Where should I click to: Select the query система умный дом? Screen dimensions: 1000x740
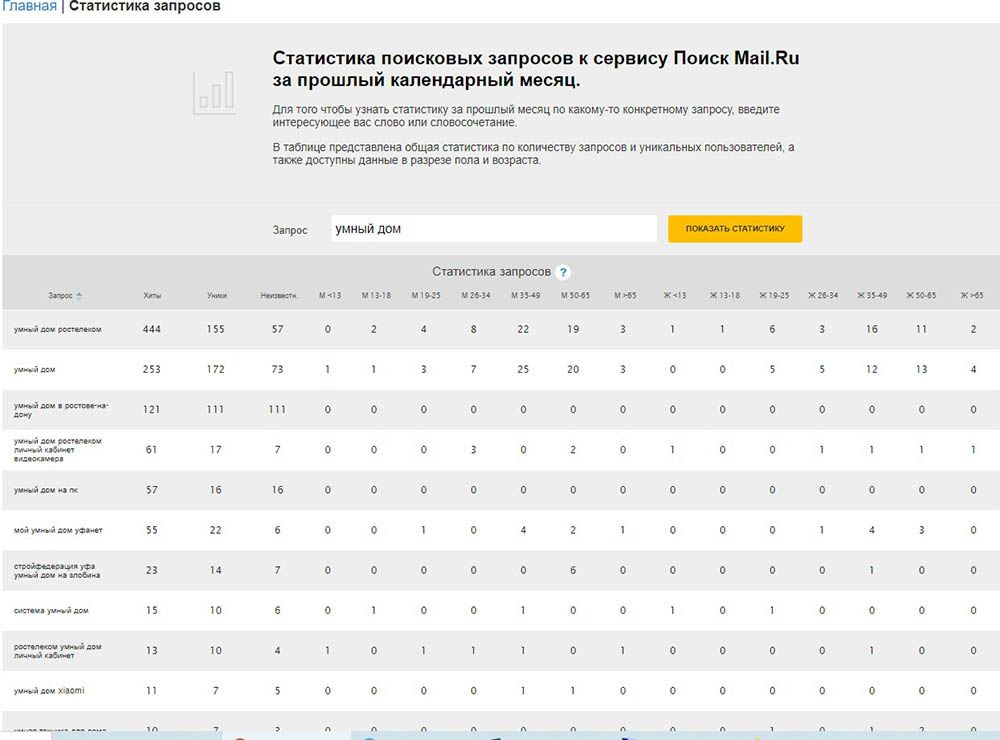[51, 610]
